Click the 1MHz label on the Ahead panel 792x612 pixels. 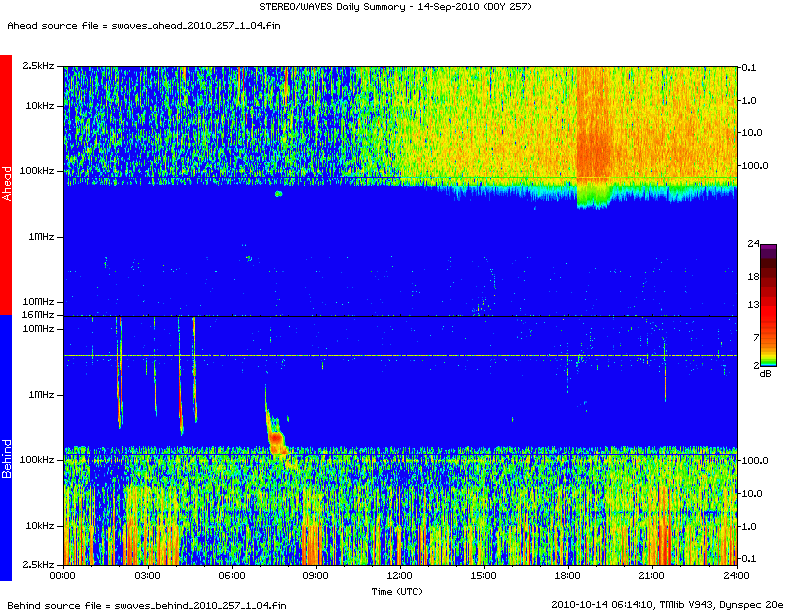tap(43, 237)
